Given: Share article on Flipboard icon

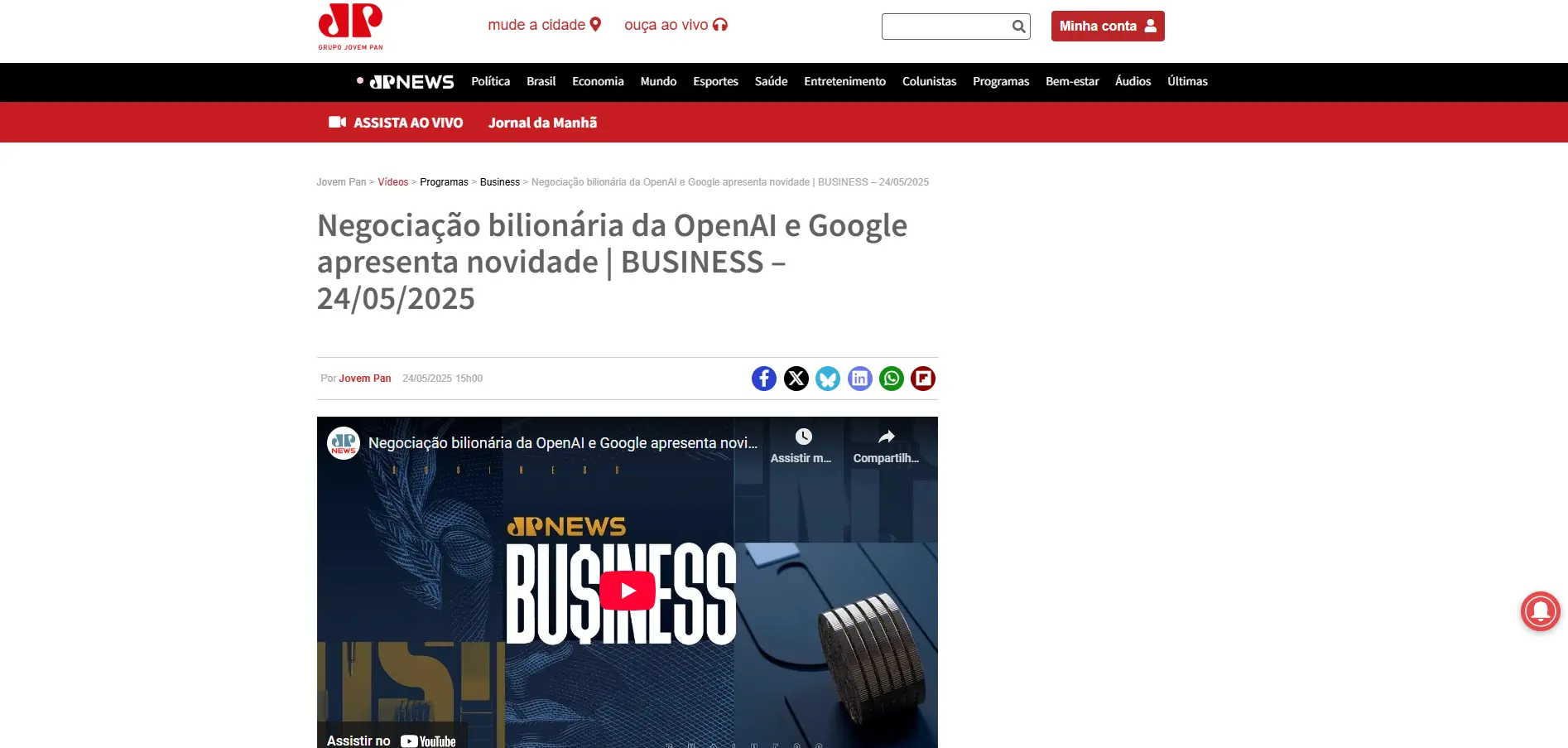Looking at the screenshot, I should [923, 379].
